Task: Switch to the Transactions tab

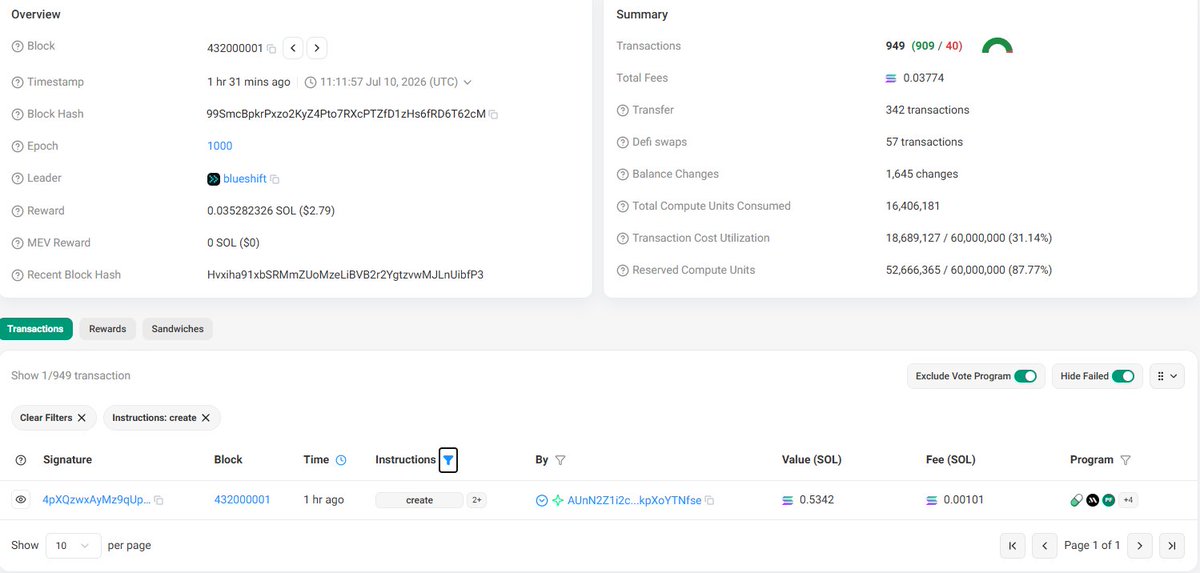Action: tap(36, 329)
